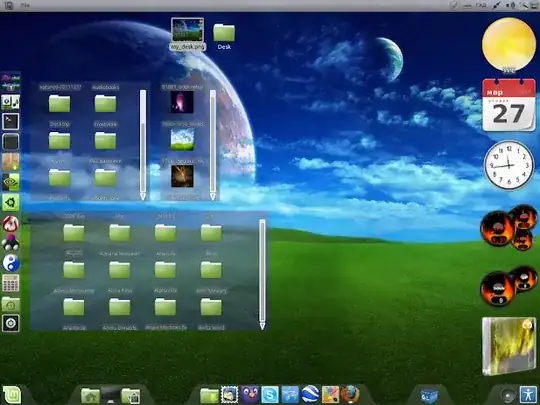Screen dimensions: 540x405
Task: Open the NVIDIA settings icon in left dock
Action: click(11, 182)
